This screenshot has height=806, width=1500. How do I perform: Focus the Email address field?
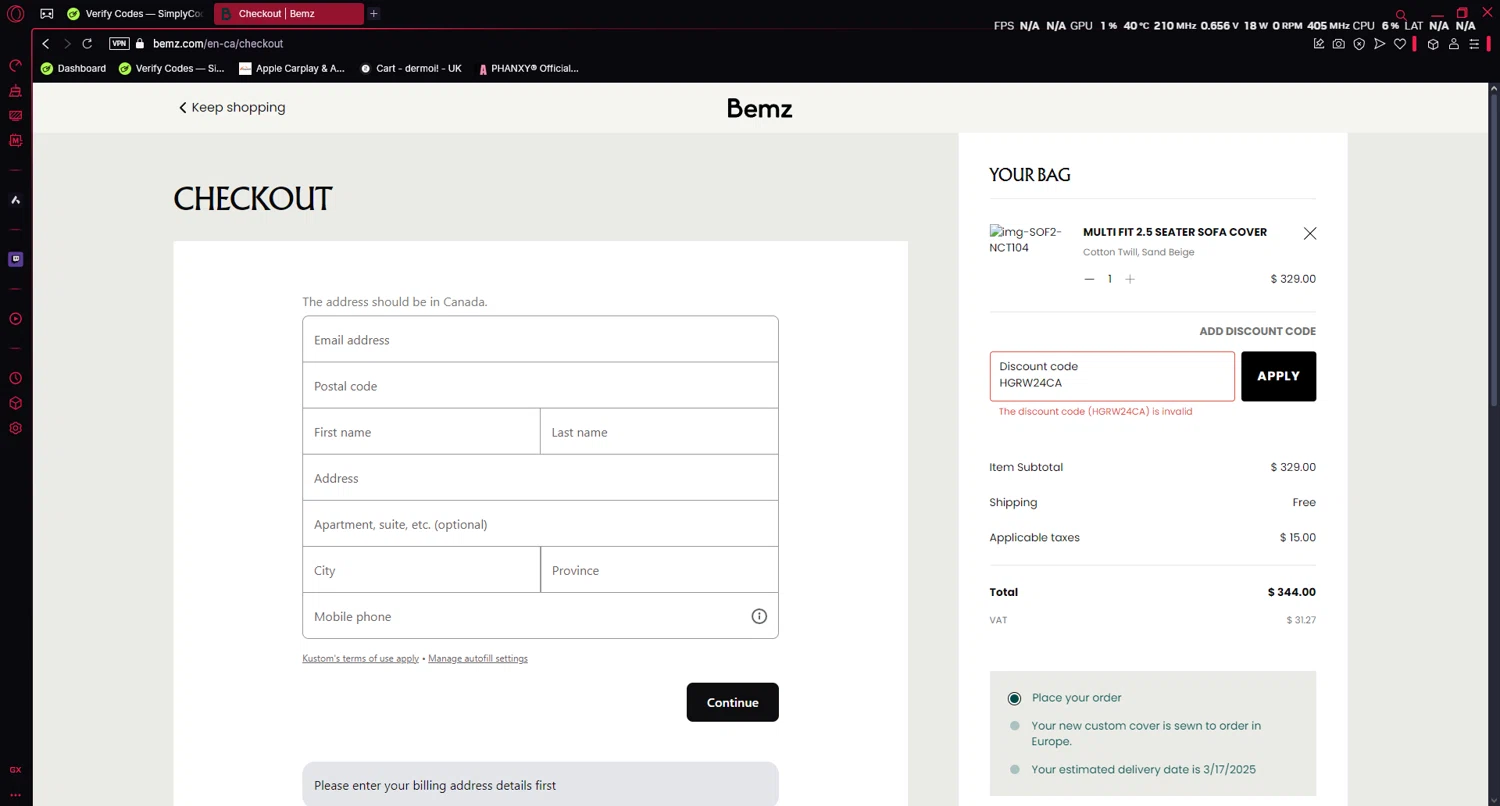coord(540,340)
